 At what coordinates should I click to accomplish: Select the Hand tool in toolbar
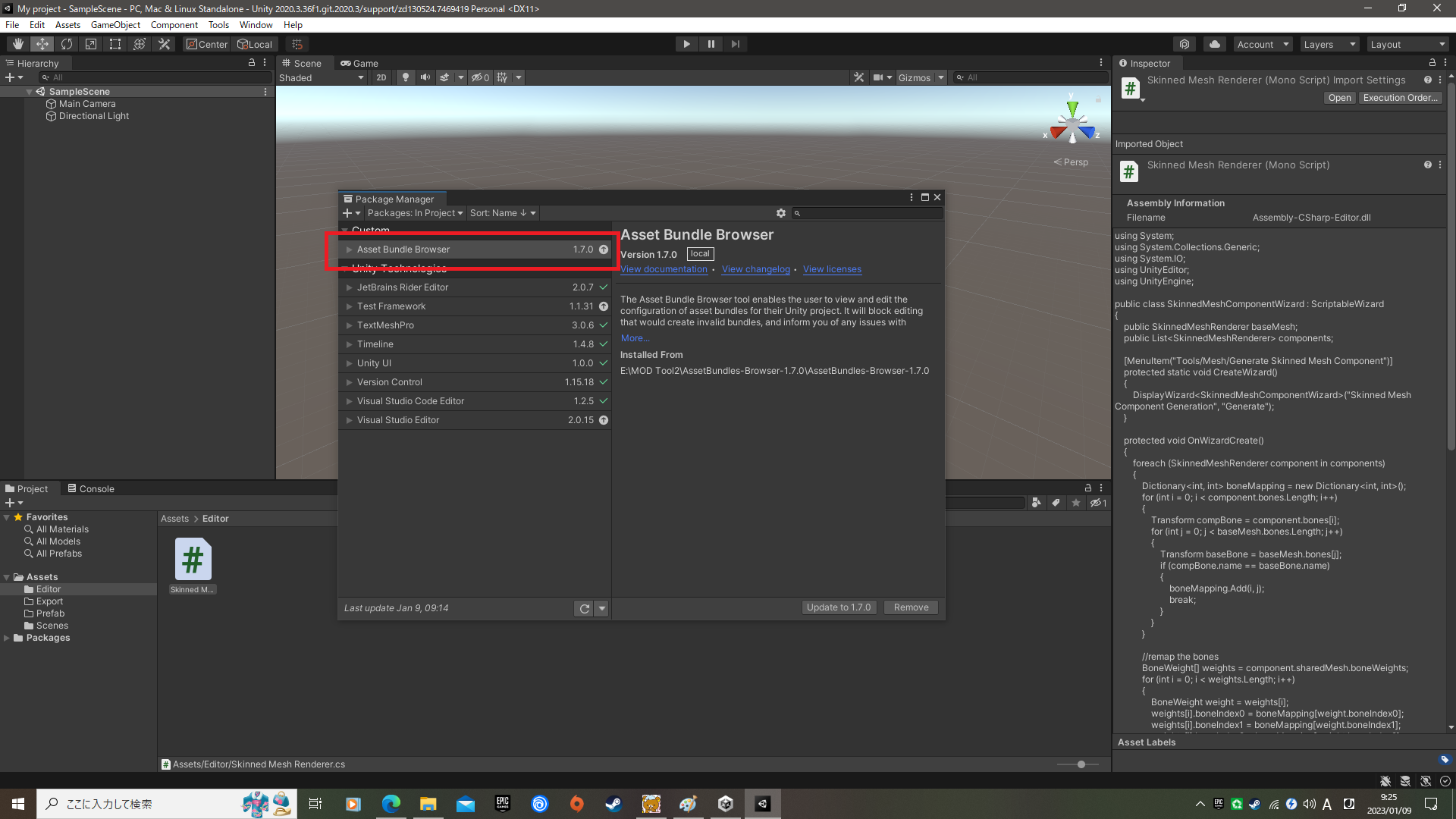point(18,44)
